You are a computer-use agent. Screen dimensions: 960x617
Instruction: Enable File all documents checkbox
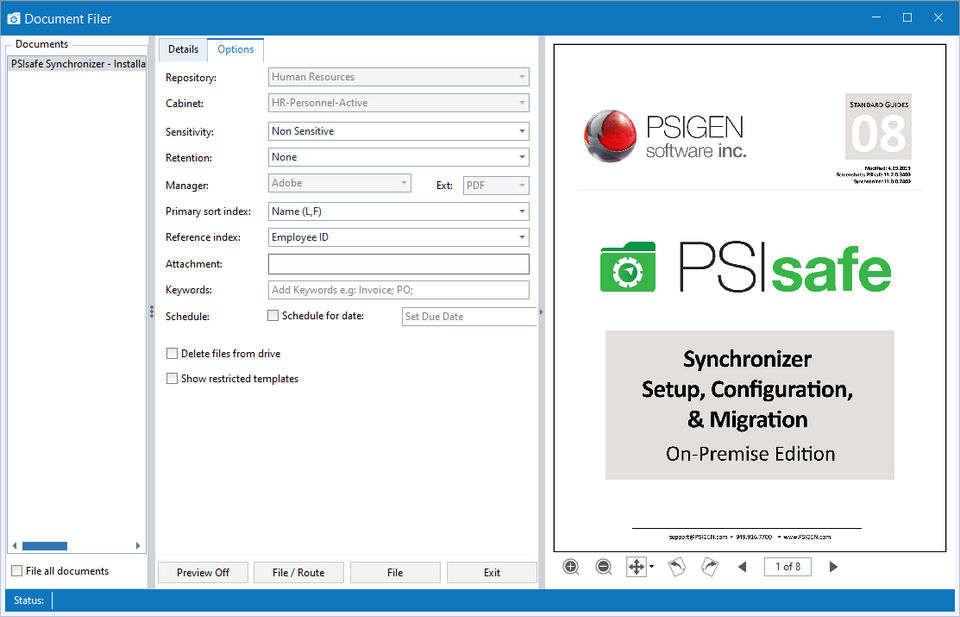pos(17,570)
